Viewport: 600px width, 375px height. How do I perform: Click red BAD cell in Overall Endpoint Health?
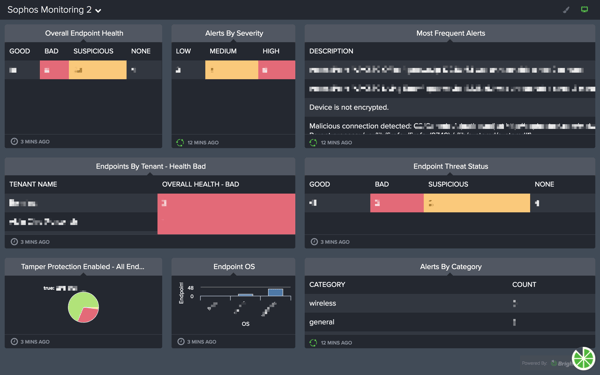(54, 70)
